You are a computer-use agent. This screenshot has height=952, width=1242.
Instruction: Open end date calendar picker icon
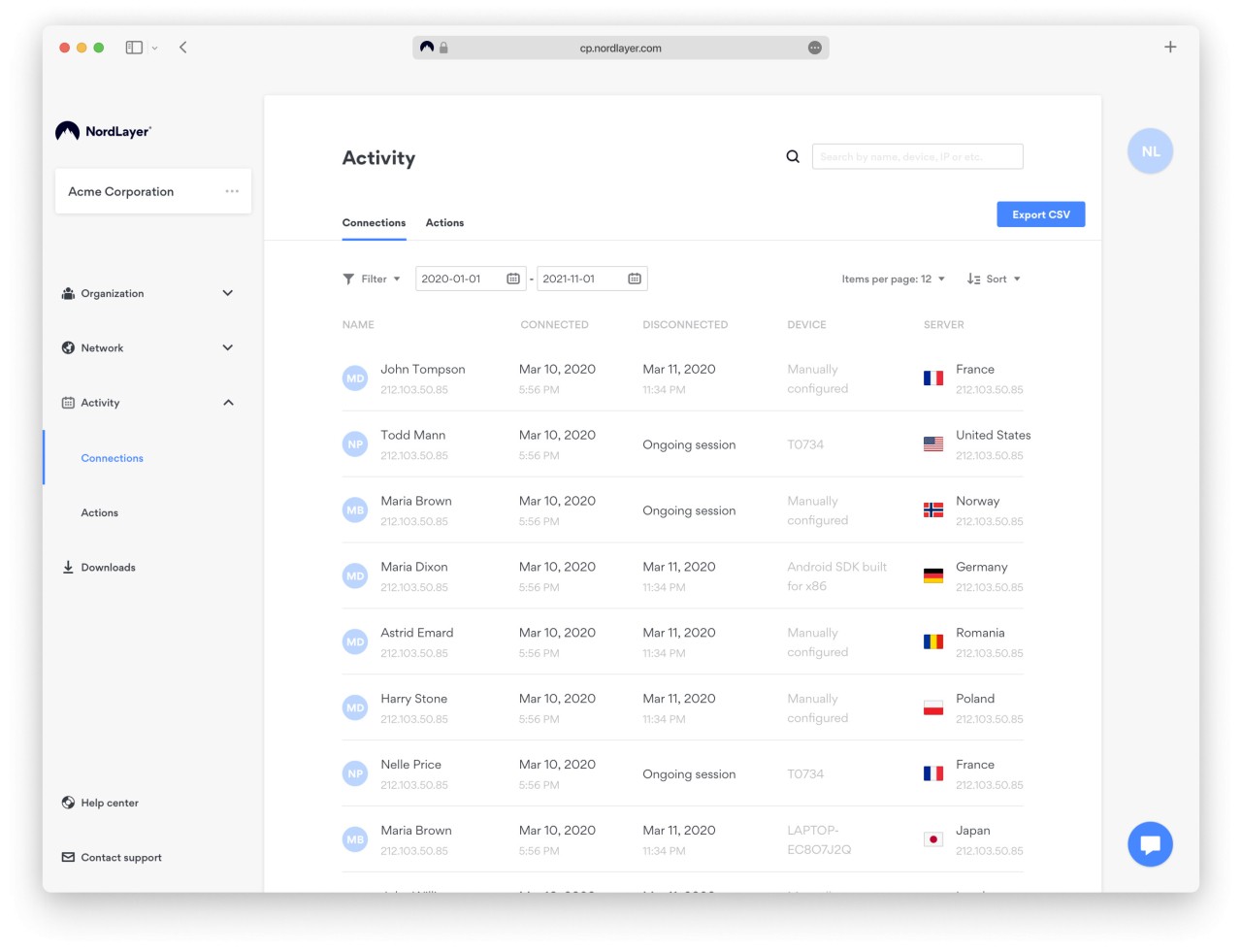pyautogui.click(x=635, y=279)
